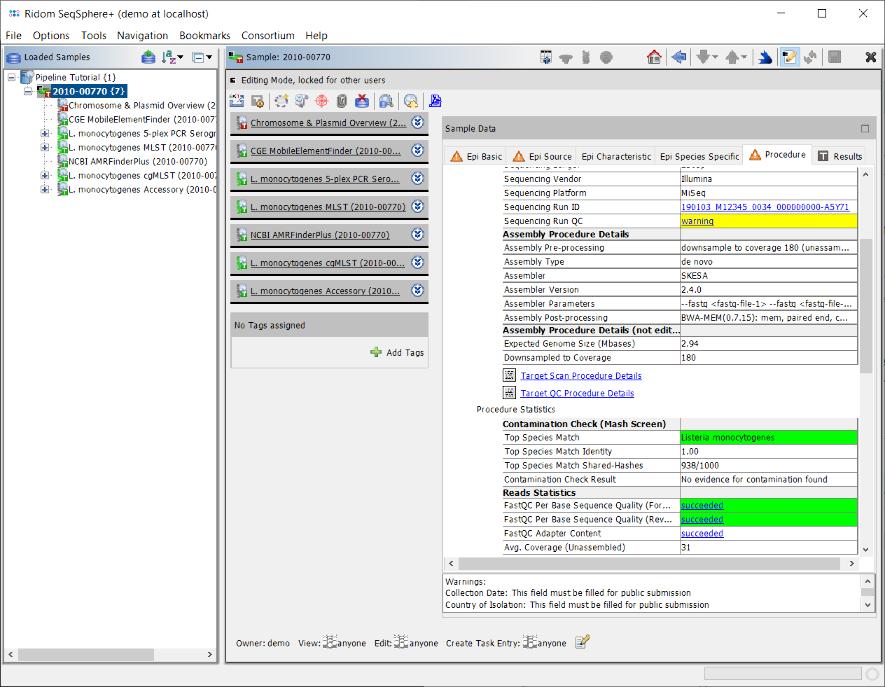Click the grayed refresh arrows icon

pyautogui.click(x=810, y=57)
